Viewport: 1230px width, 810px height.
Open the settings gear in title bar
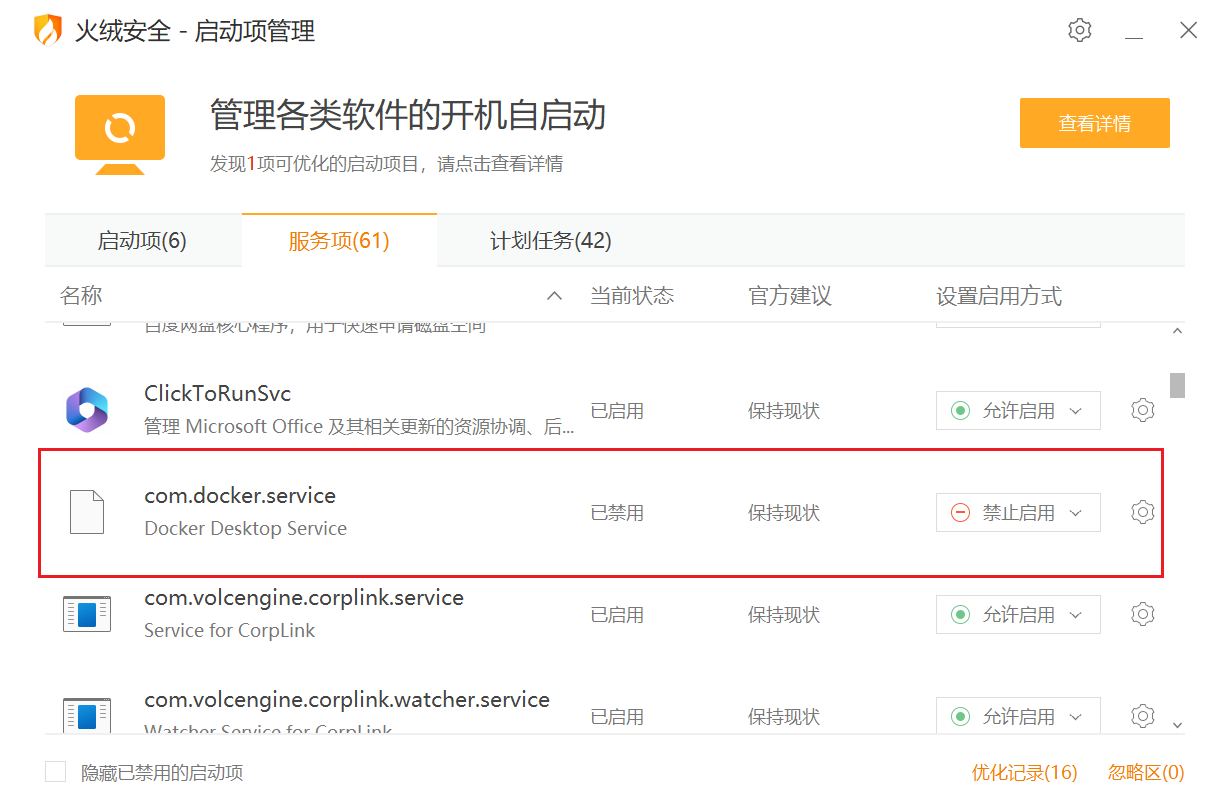coord(1079,30)
